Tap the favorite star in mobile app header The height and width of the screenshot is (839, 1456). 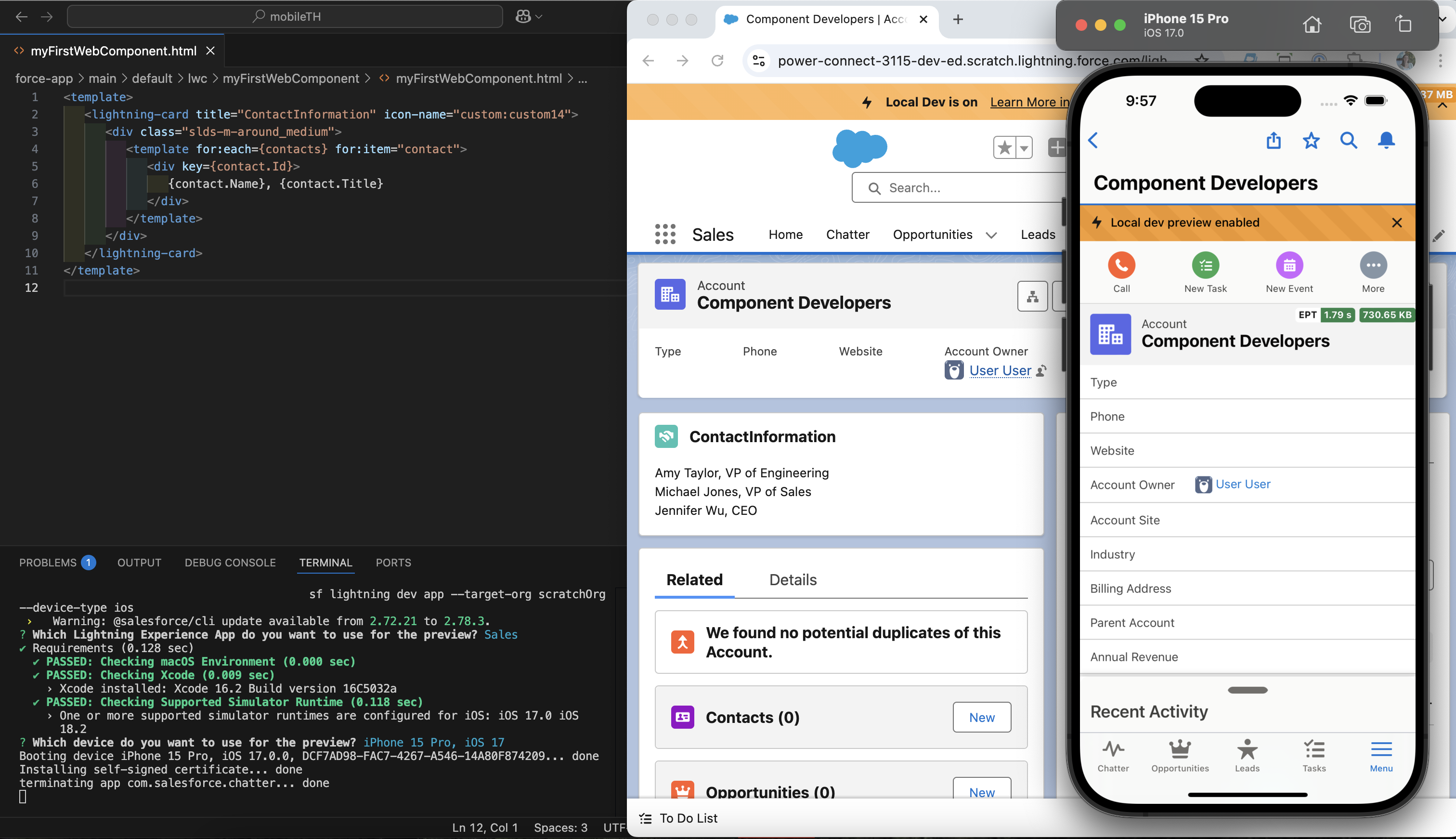(x=1311, y=140)
